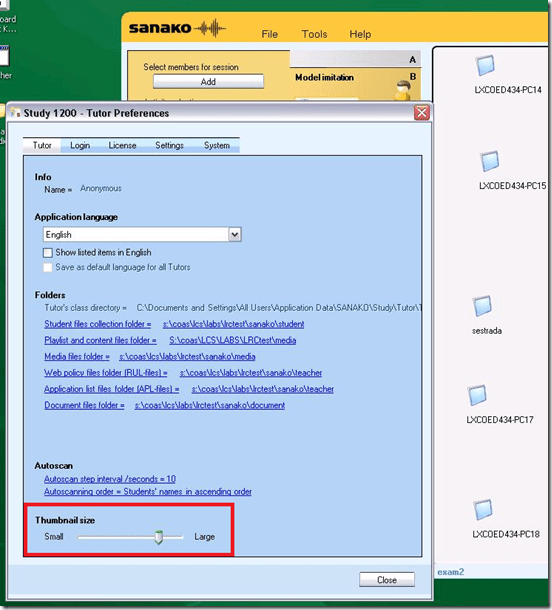This screenshot has height=610, width=552.
Task: Click Autoscan step interval /seconds = 10
Action: click(110, 479)
